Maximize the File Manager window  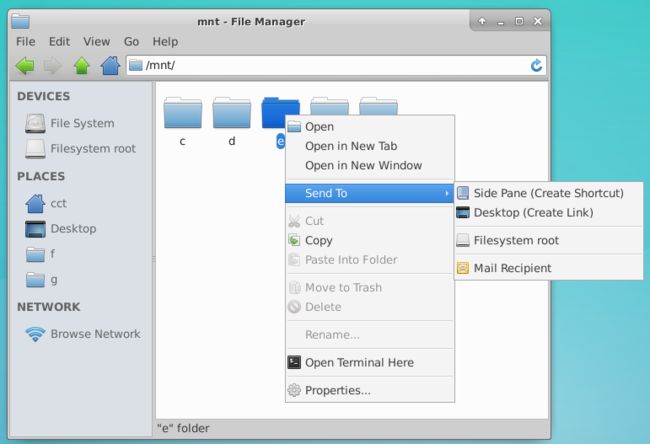(x=519, y=21)
